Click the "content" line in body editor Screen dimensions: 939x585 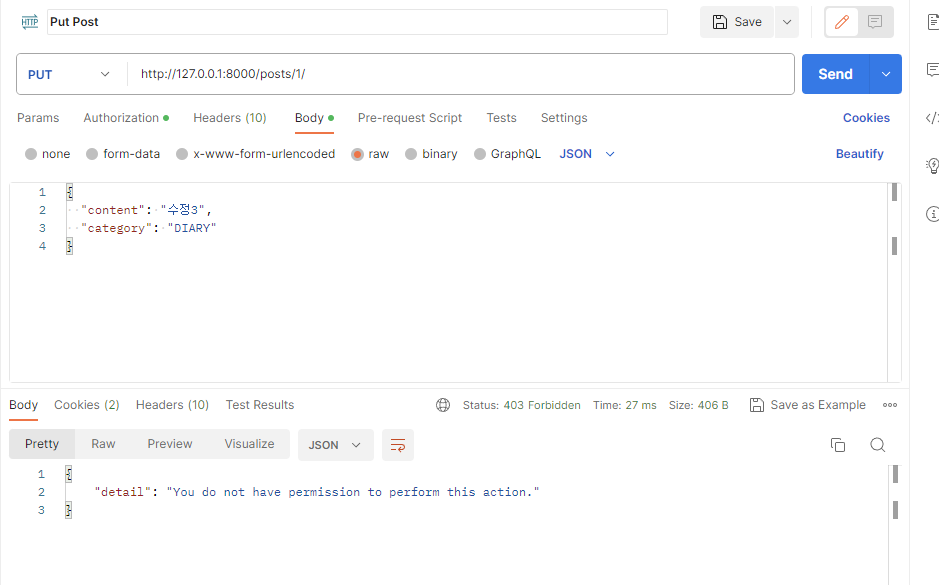[146, 210]
